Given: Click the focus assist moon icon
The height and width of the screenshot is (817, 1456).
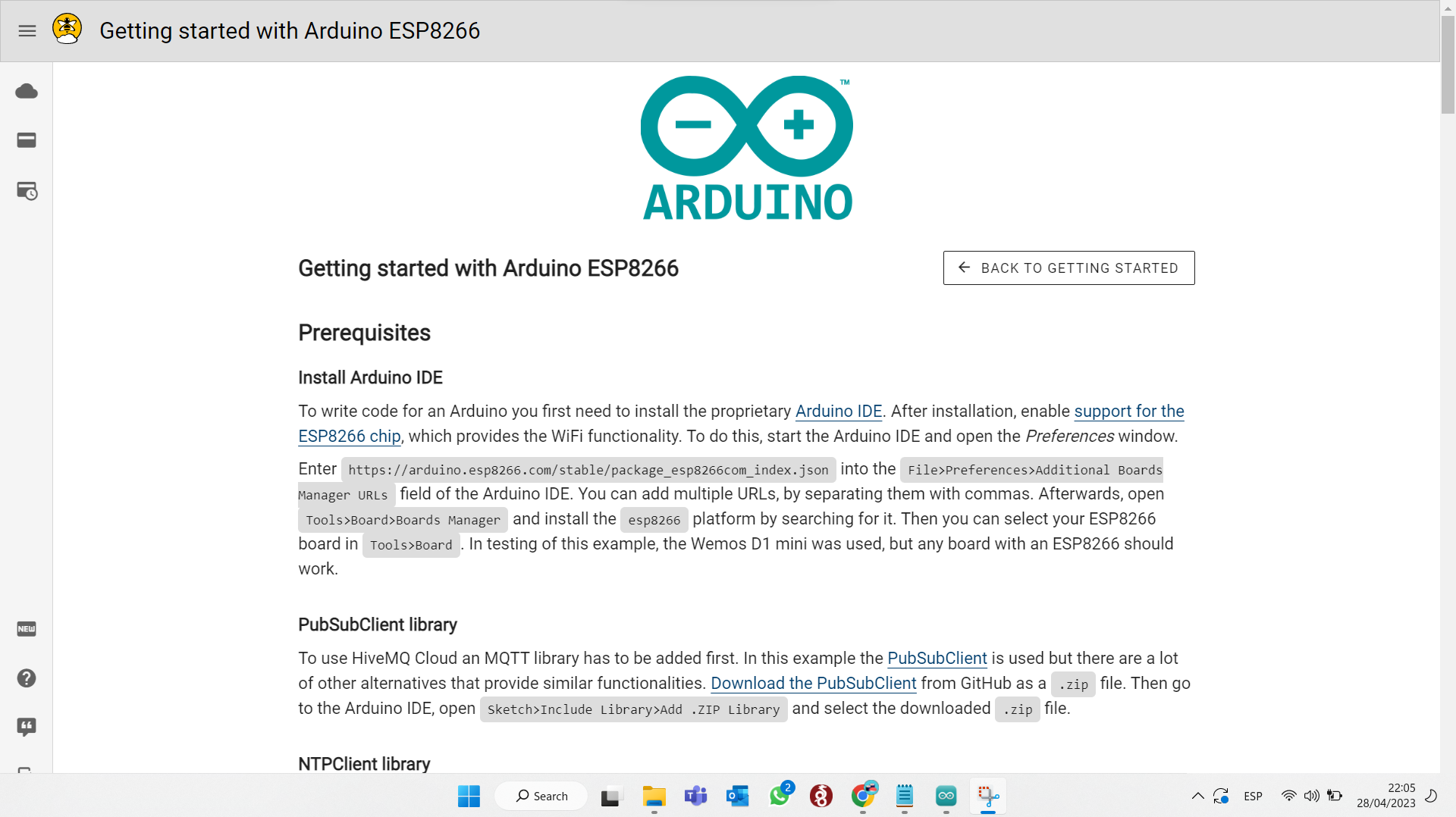Looking at the screenshot, I should (1432, 796).
